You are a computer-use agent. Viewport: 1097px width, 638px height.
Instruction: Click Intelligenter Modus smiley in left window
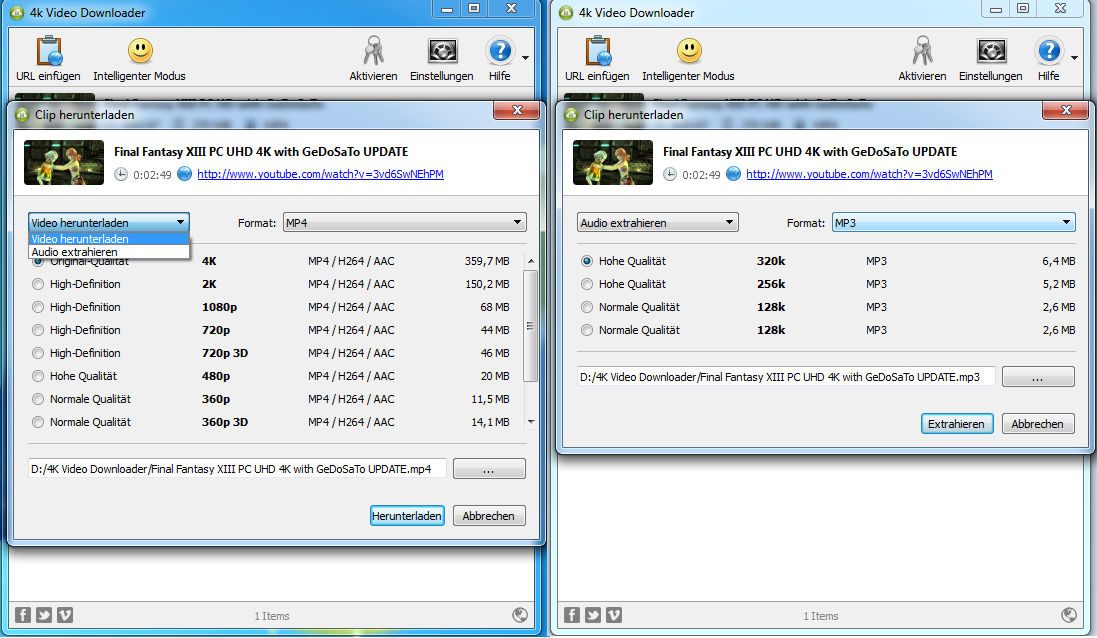coord(140,50)
